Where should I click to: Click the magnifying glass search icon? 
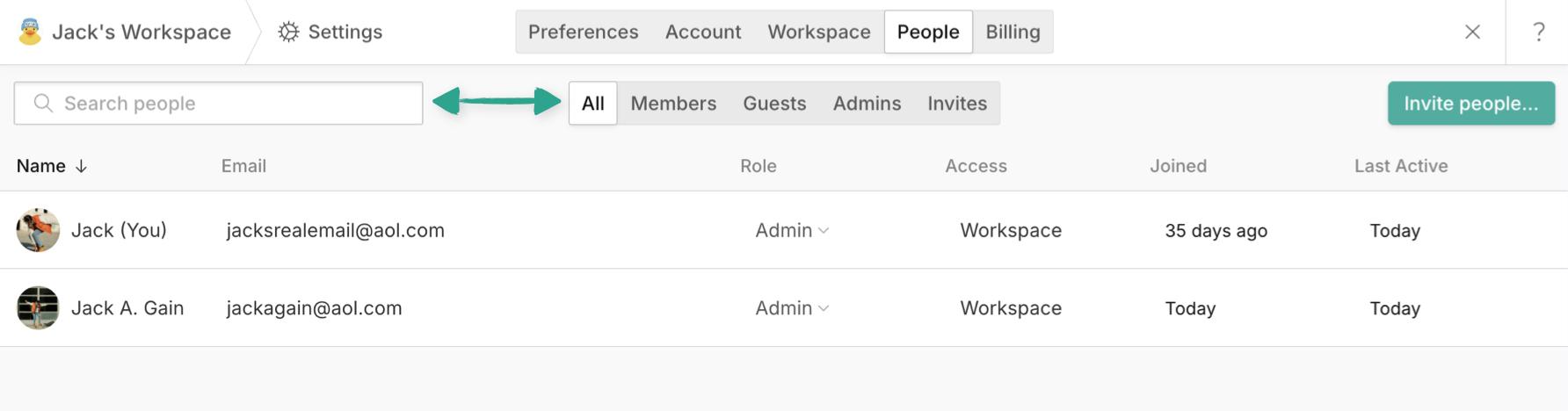click(43, 104)
